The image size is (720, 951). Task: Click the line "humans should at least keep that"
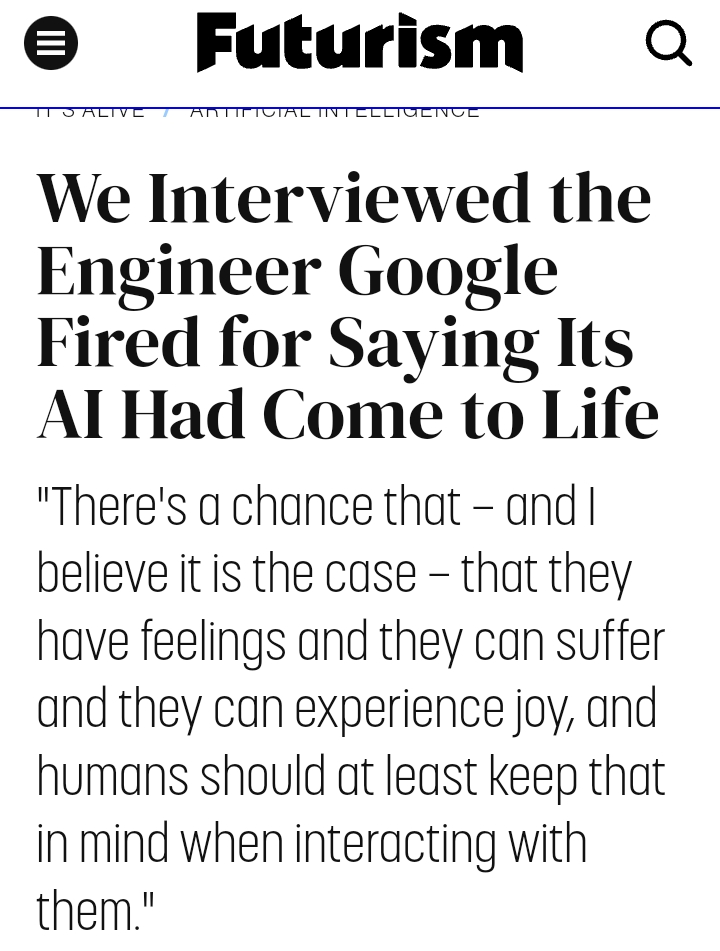coord(351,776)
